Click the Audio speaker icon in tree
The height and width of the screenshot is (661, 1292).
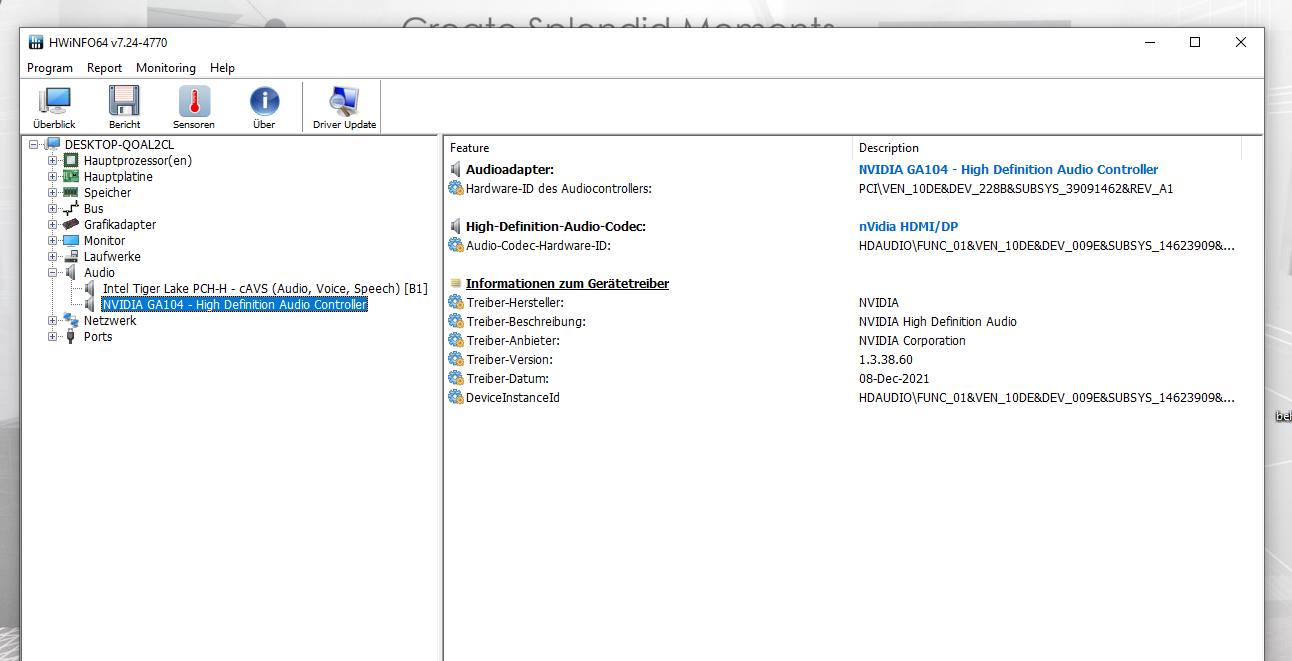pos(71,273)
